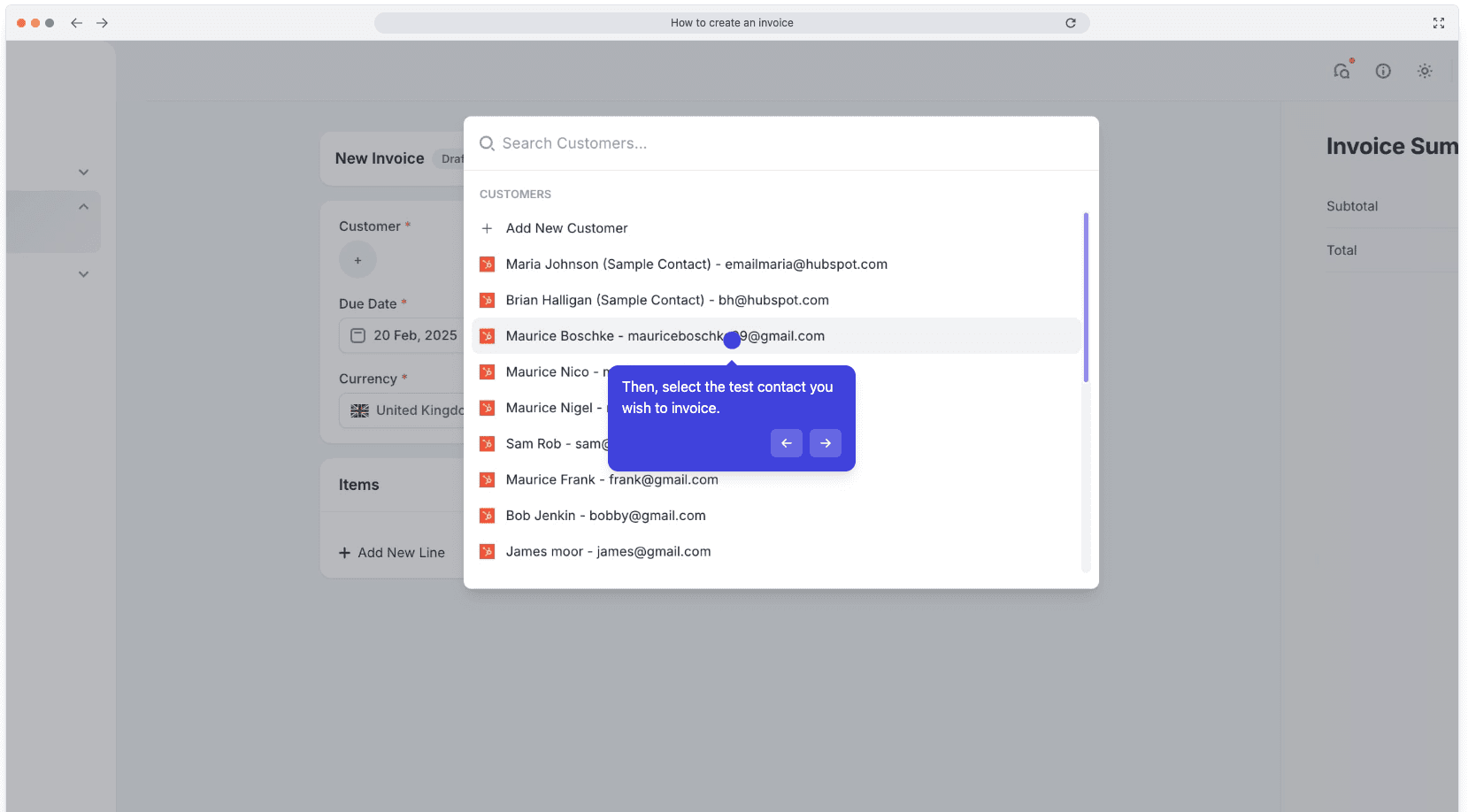
Task: Click the New Invoice heading
Action: tap(380, 158)
